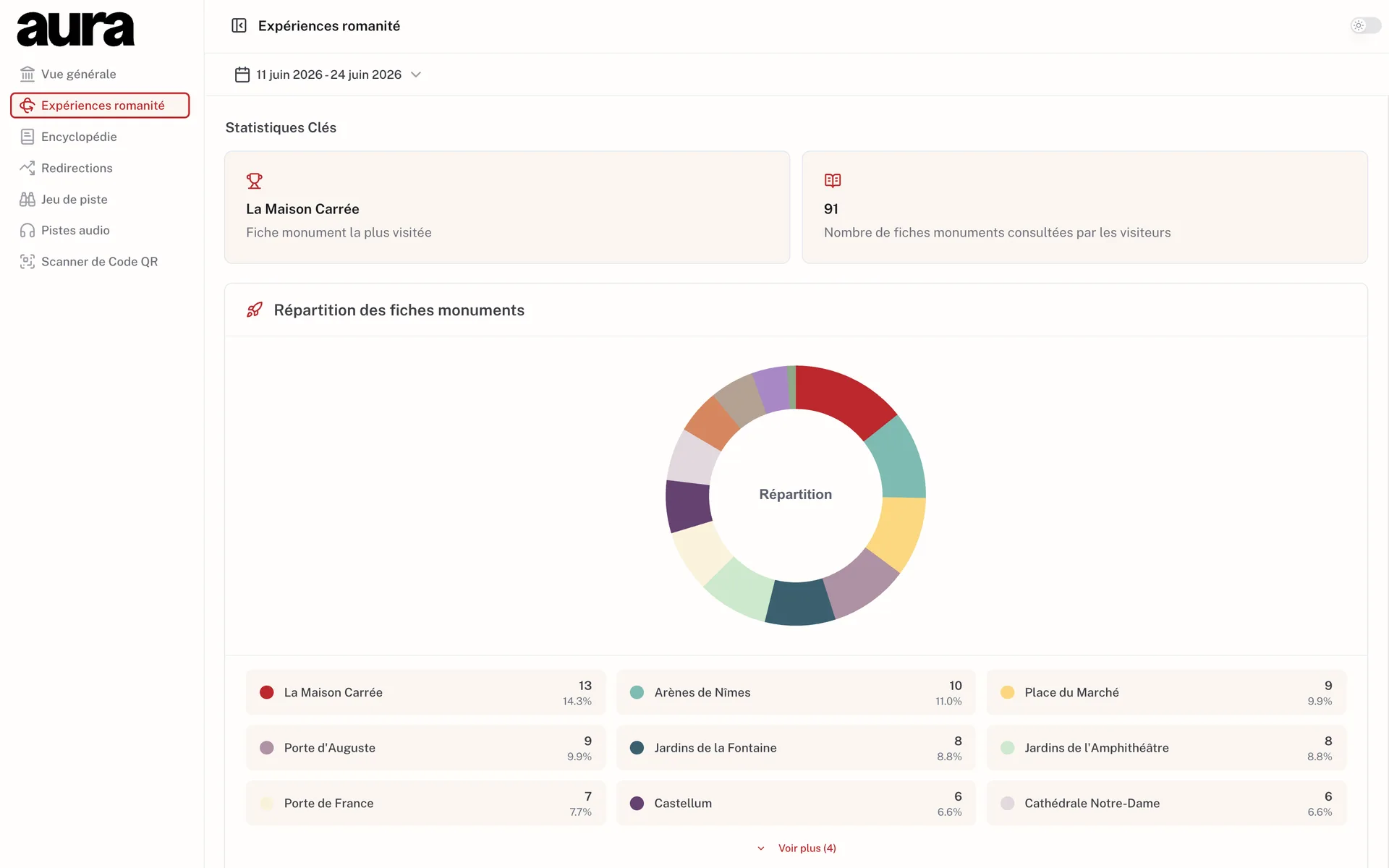The image size is (1389, 868).
Task: Click the 11 juin 2026 - 24 juin 2026 date text
Action: click(329, 75)
